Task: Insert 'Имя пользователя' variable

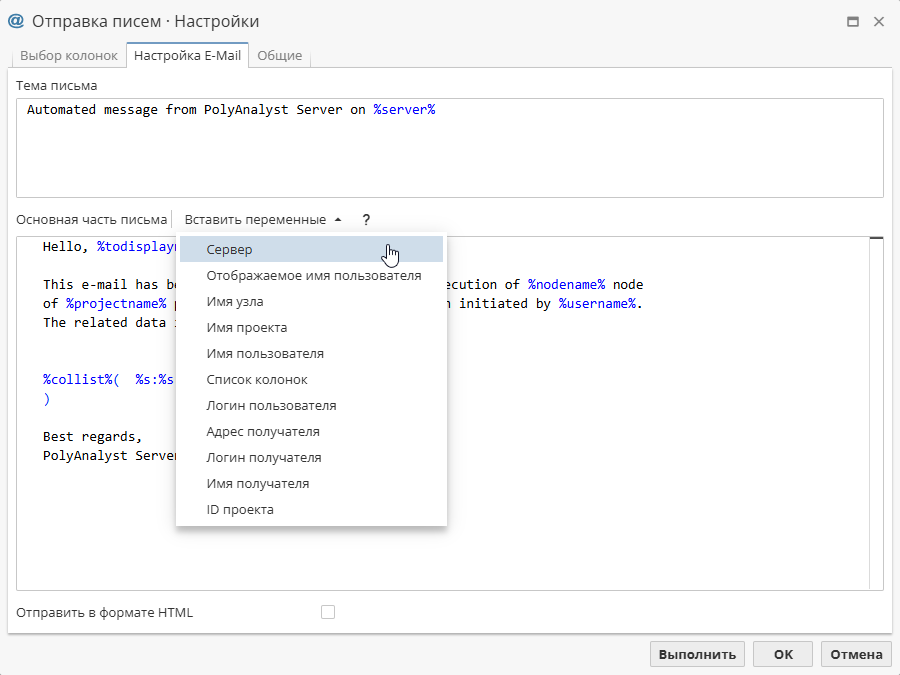Action: click(x=311, y=354)
